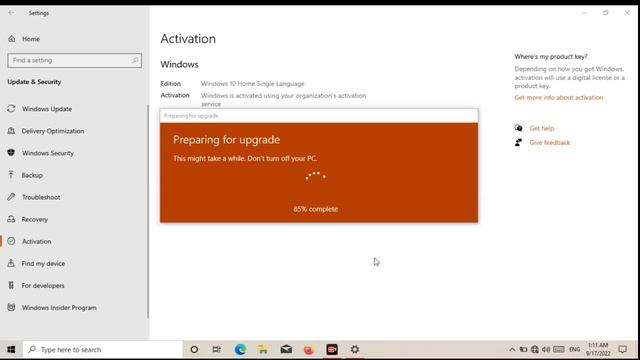
Task: Click the Preparing for upgrade dialog title bar
Action: (x=319, y=116)
